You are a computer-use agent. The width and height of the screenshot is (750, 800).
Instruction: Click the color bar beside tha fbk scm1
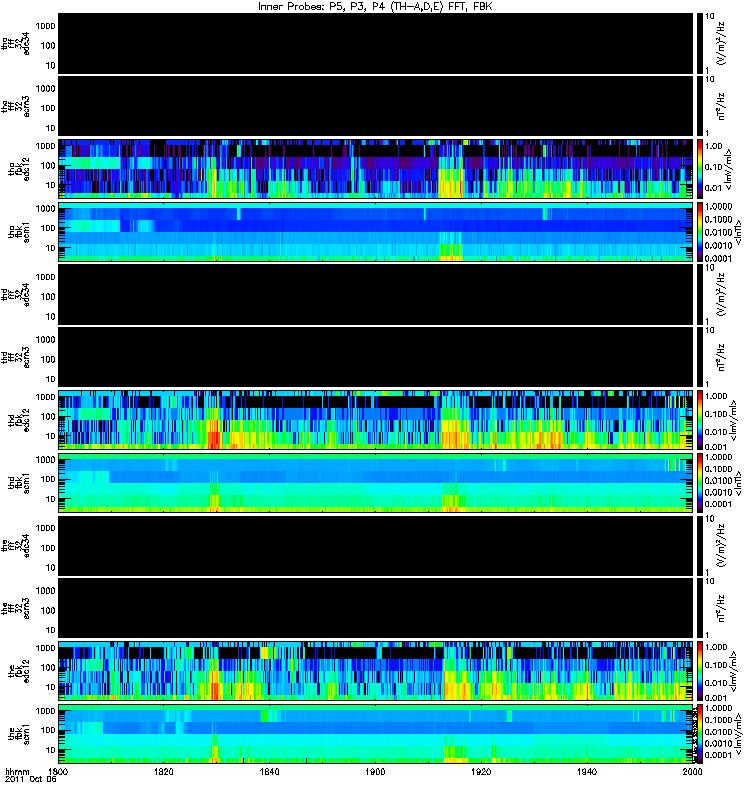click(700, 232)
